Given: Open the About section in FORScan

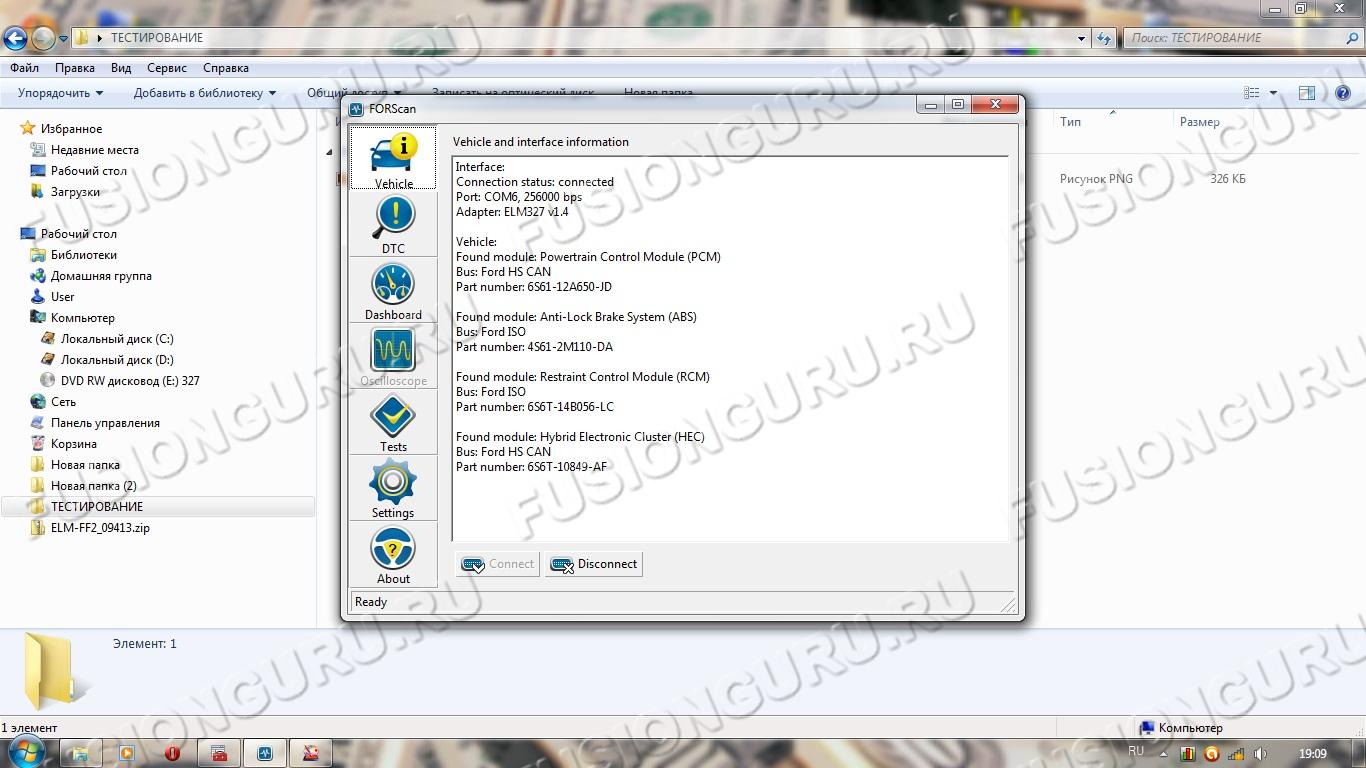Looking at the screenshot, I should tap(393, 554).
